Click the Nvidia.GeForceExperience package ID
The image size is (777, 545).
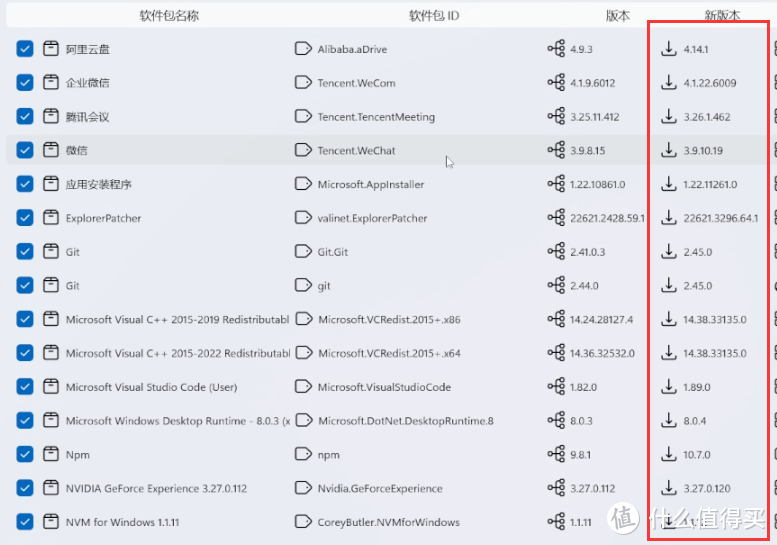pos(380,488)
